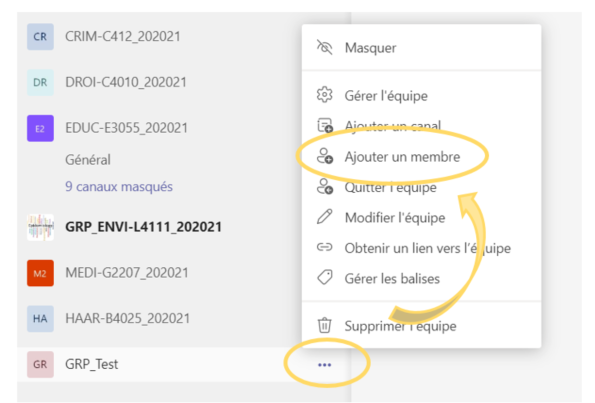Click the add-person icon beside Ajouter un membre
Screen dimensions: 595x403
pyautogui.click(x=325, y=156)
